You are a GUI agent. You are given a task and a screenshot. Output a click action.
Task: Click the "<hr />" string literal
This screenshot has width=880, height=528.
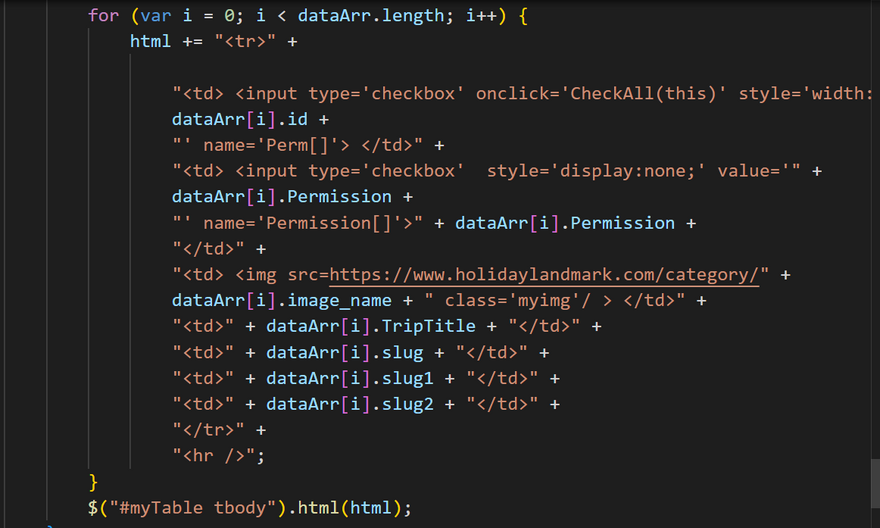(x=216, y=456)
